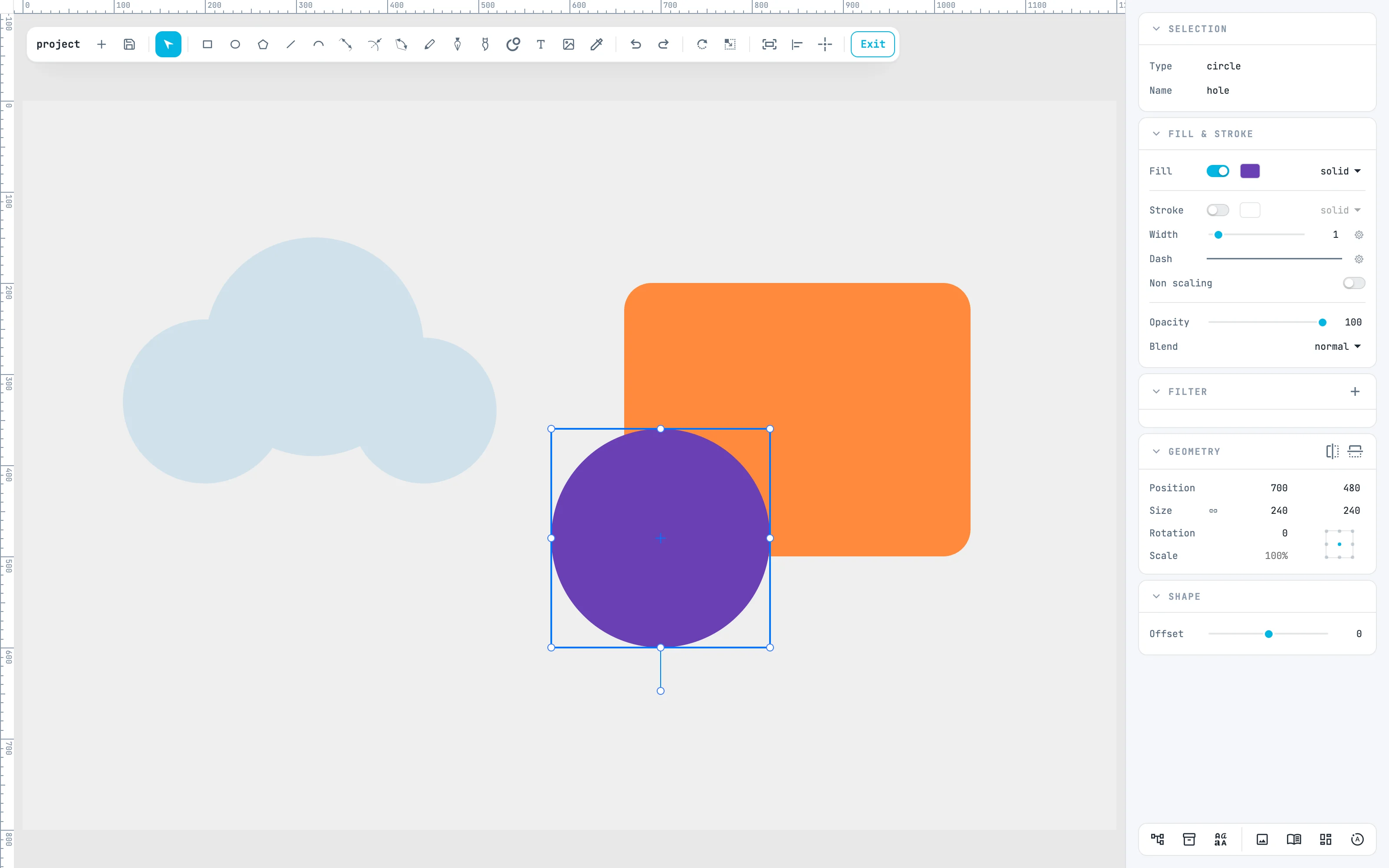Undo the last action

pos(635,44)
